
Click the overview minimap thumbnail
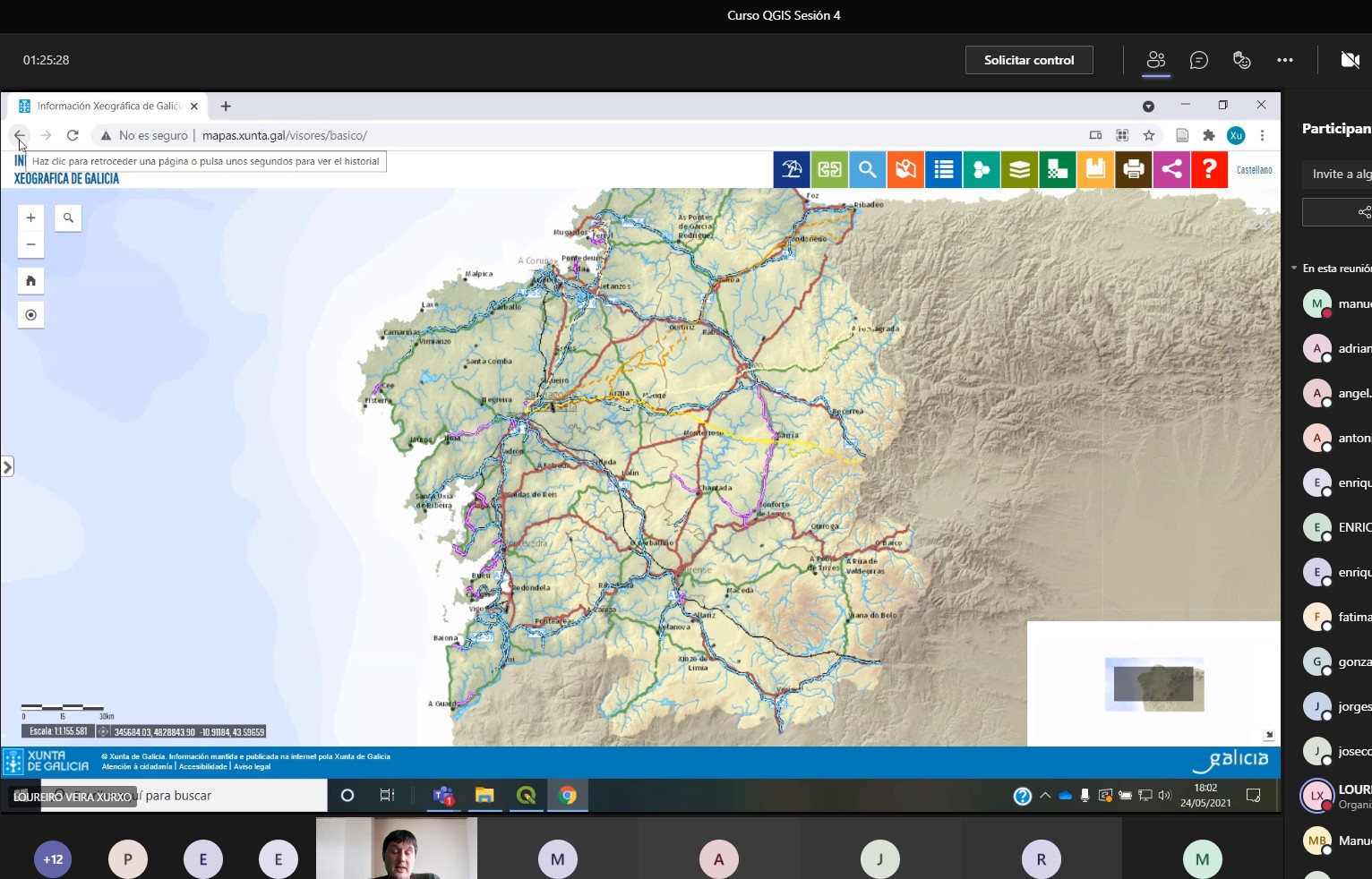1153,685
